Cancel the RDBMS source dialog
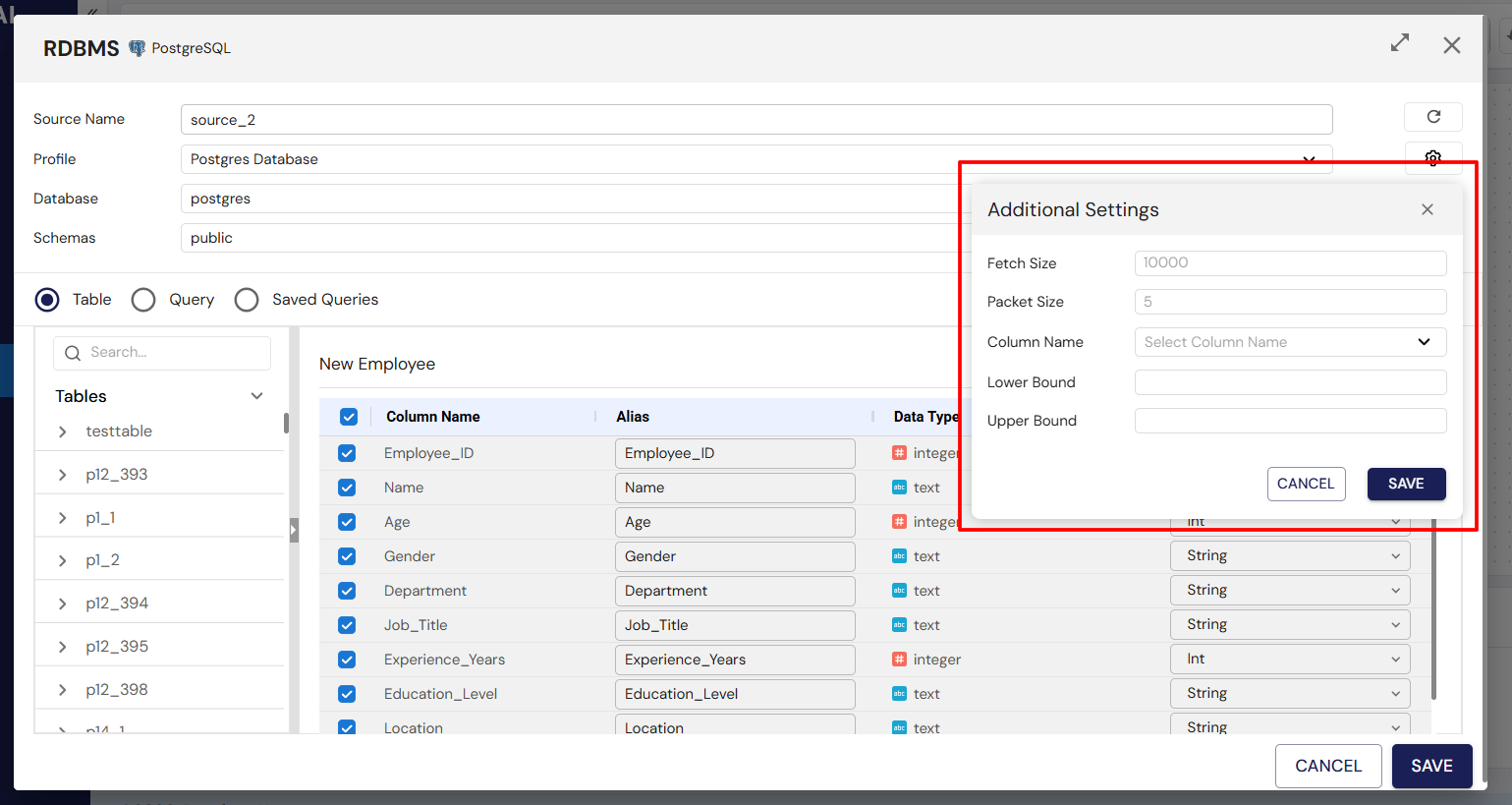 pyautogui.click(x=1327, y=766)
